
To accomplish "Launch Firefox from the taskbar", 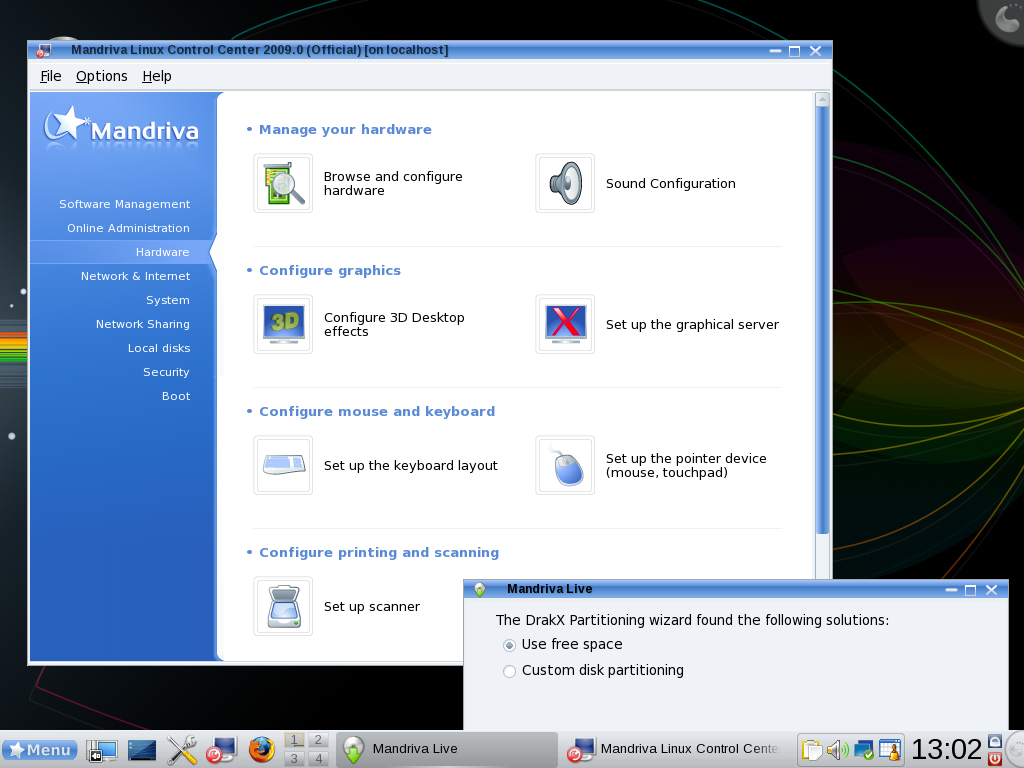I will point(261,750).
